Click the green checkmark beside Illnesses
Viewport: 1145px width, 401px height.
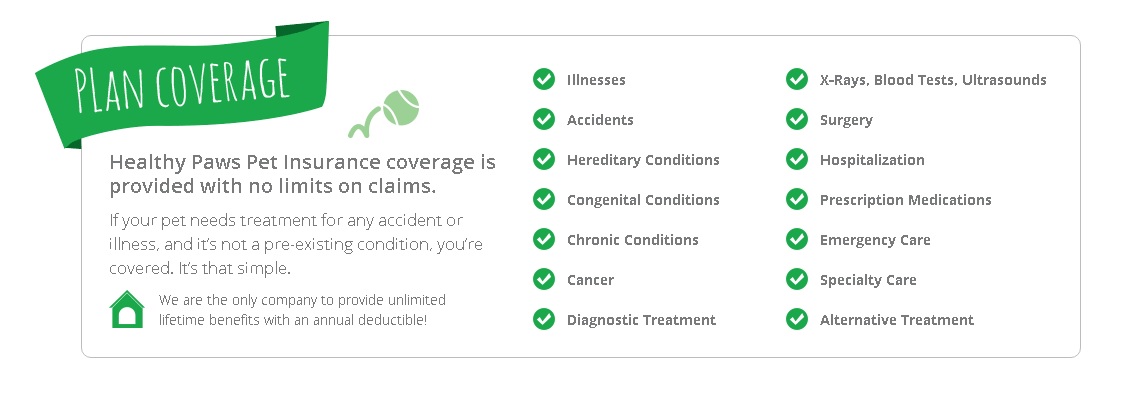[x=544, y=79]
